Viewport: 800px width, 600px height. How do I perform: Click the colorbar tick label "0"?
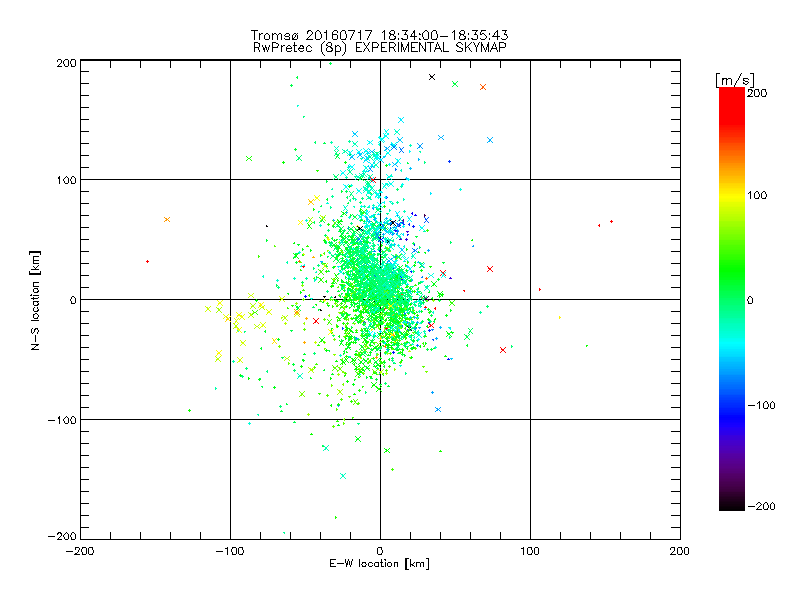click(750, 300)
